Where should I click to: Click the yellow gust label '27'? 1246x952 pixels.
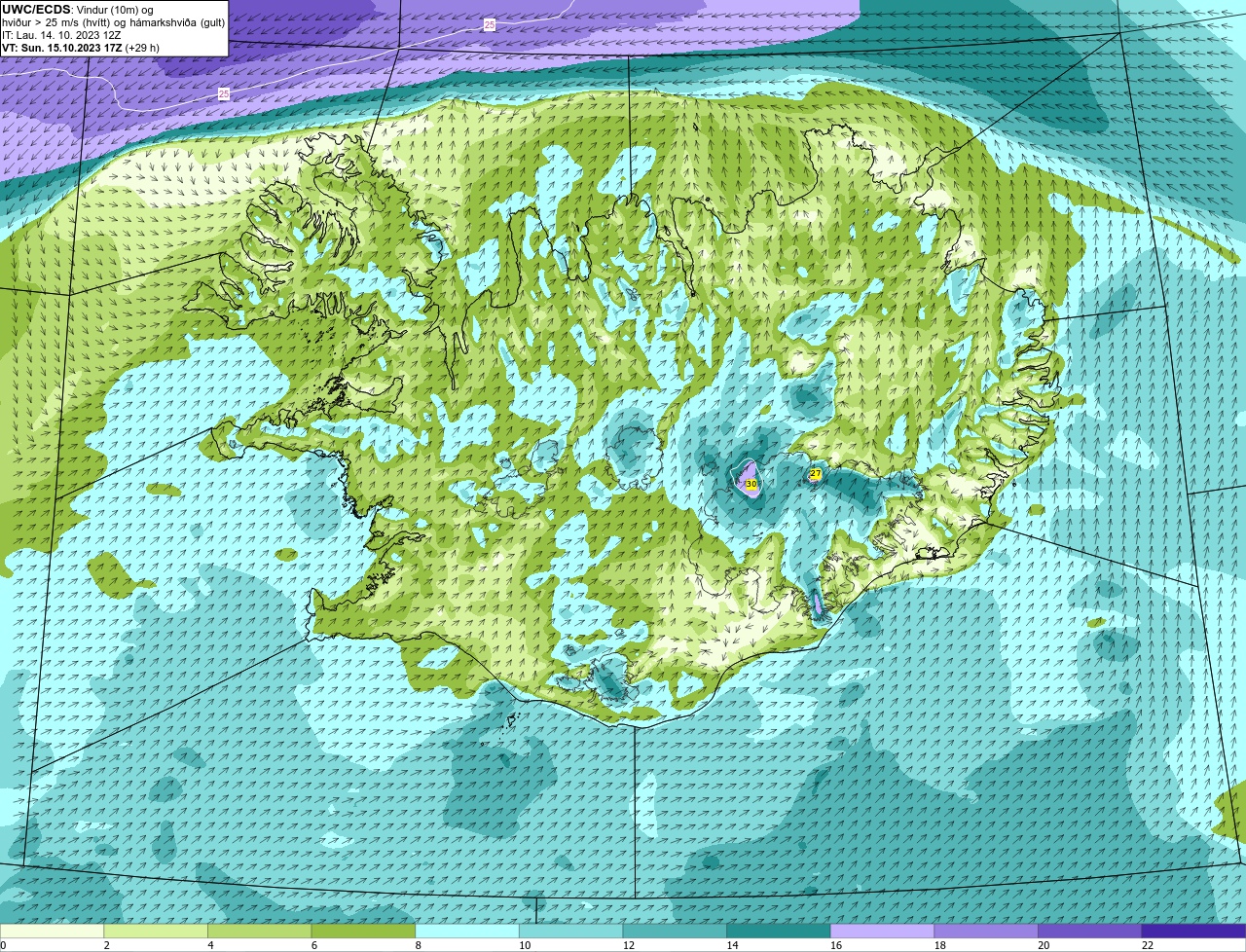816,473
